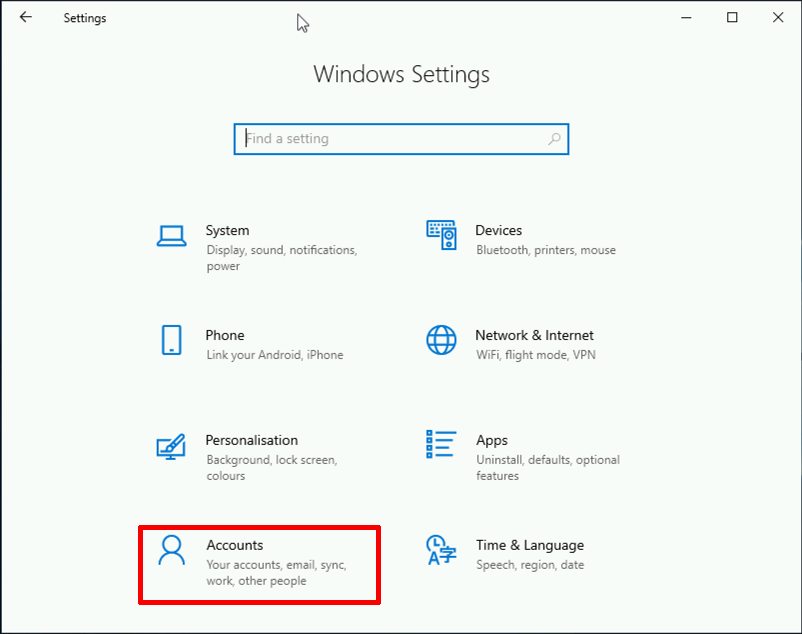Open the Devices keyboard and speaker icon
This screenshot has width=802, height=634.
[x=441, y=235]
